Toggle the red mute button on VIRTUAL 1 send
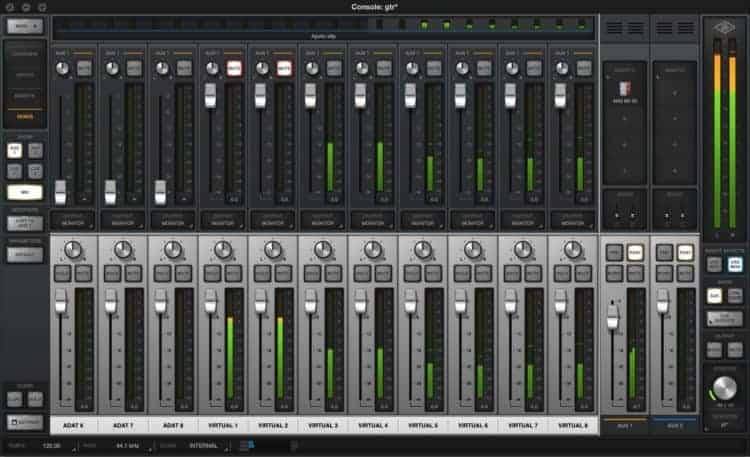Viewport: 750px width, 457px height. point(234,68)
